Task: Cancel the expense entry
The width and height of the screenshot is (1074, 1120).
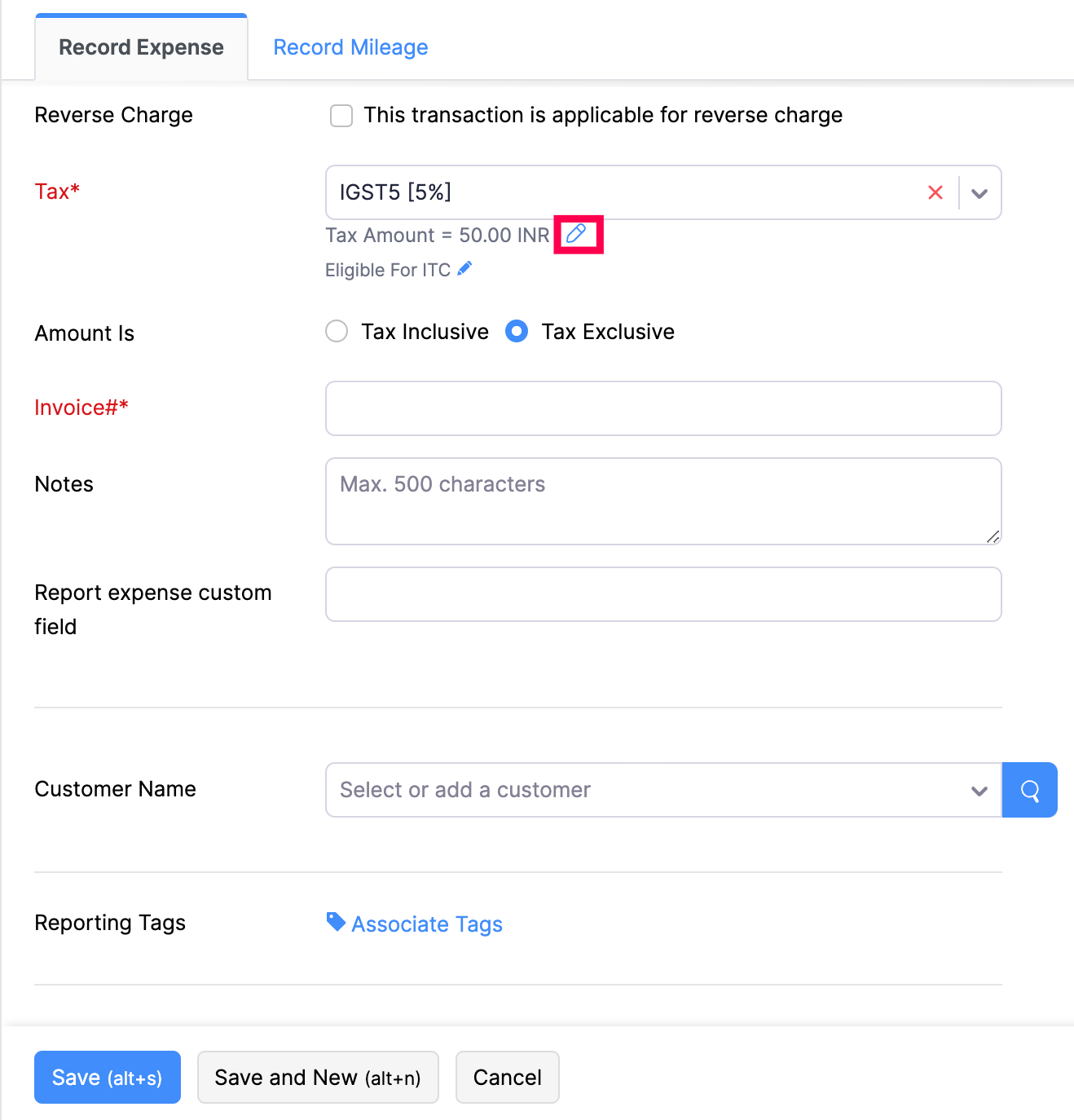Action: coord(507,1077)
